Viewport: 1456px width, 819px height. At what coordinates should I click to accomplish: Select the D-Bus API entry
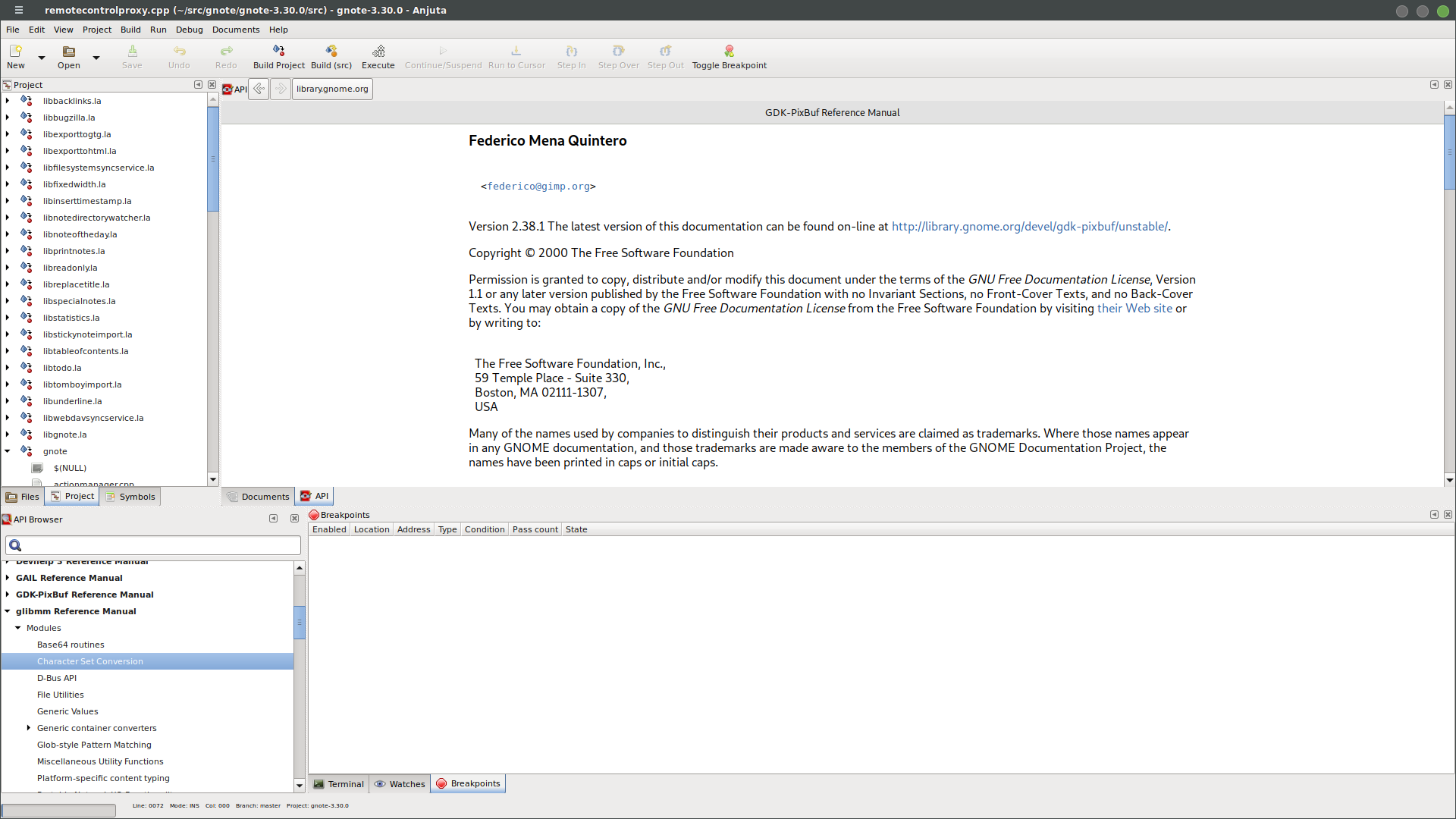(57, 678)
